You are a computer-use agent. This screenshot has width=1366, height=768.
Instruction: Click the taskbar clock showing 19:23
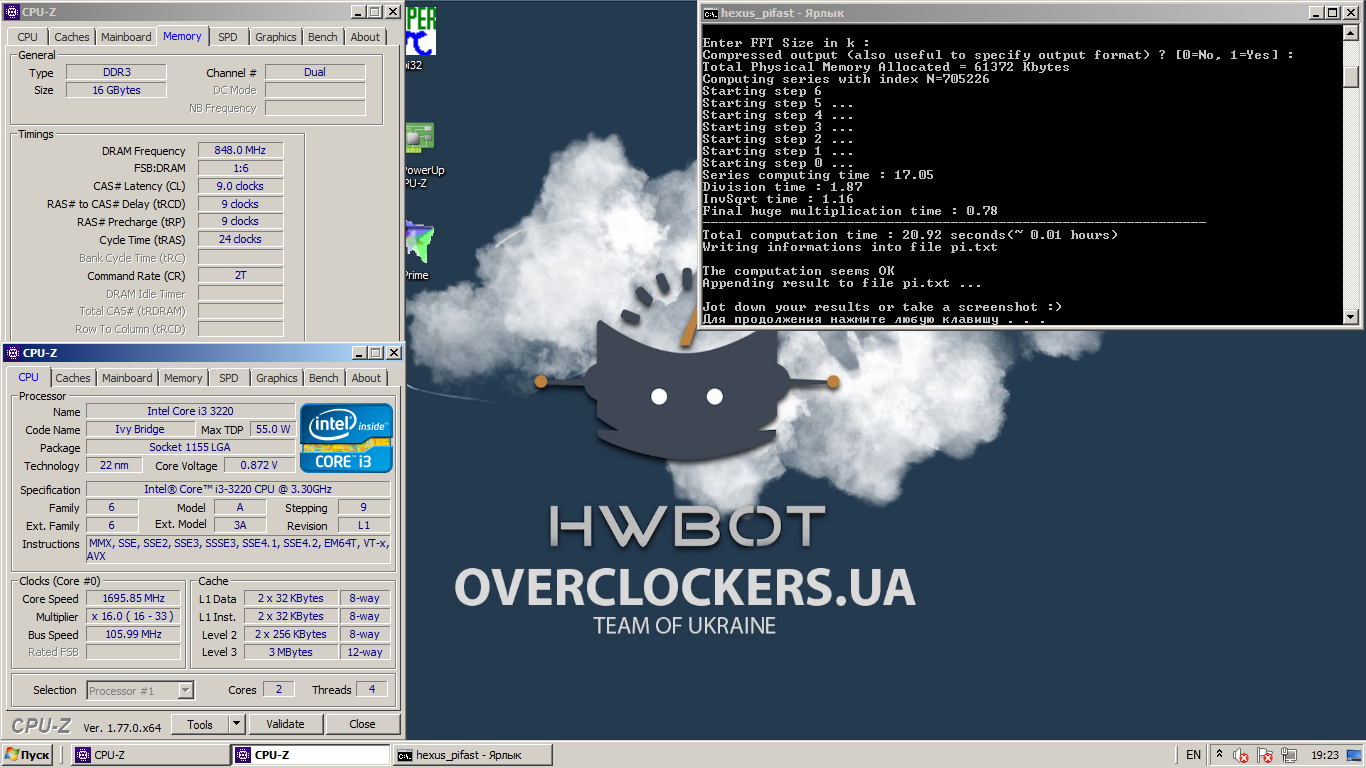[x=1325, y=755]
